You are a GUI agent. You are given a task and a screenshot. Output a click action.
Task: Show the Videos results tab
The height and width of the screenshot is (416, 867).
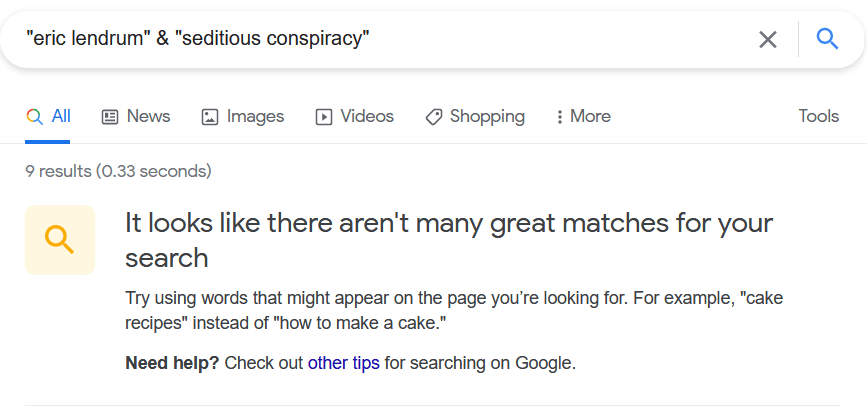coord(367,116)
